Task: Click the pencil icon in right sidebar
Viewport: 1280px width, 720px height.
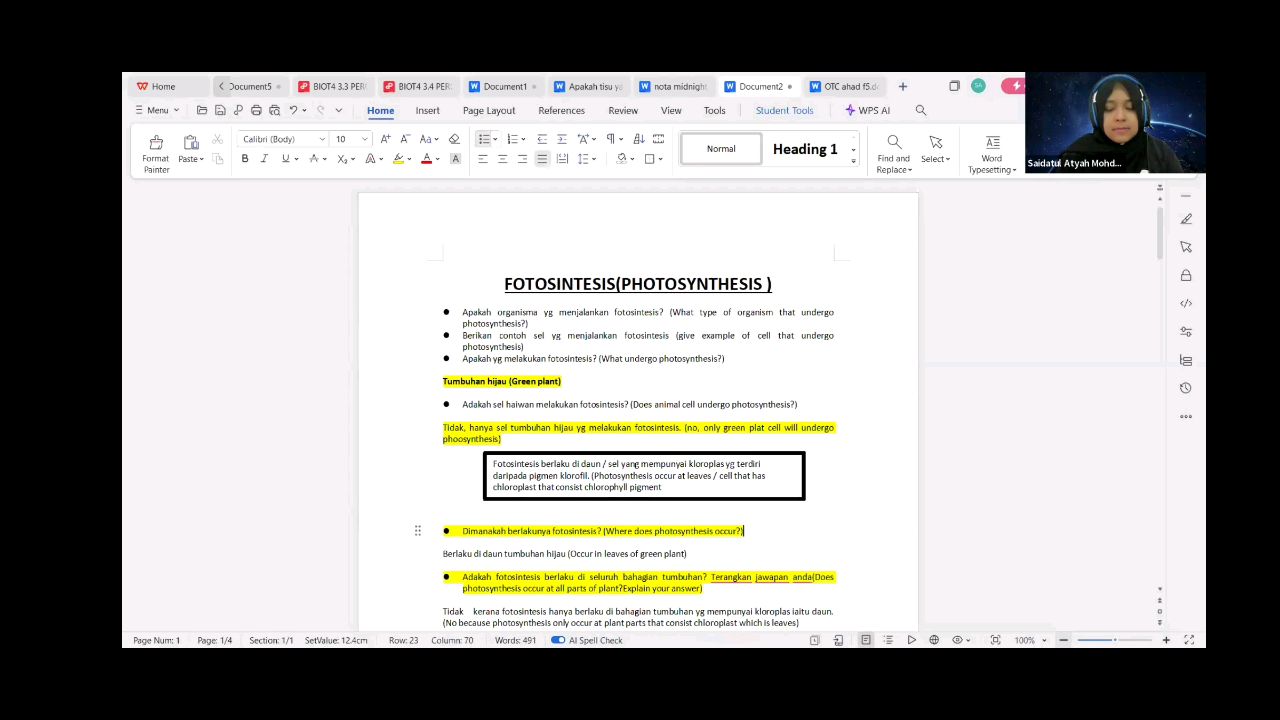Action: coord(1186,219)
